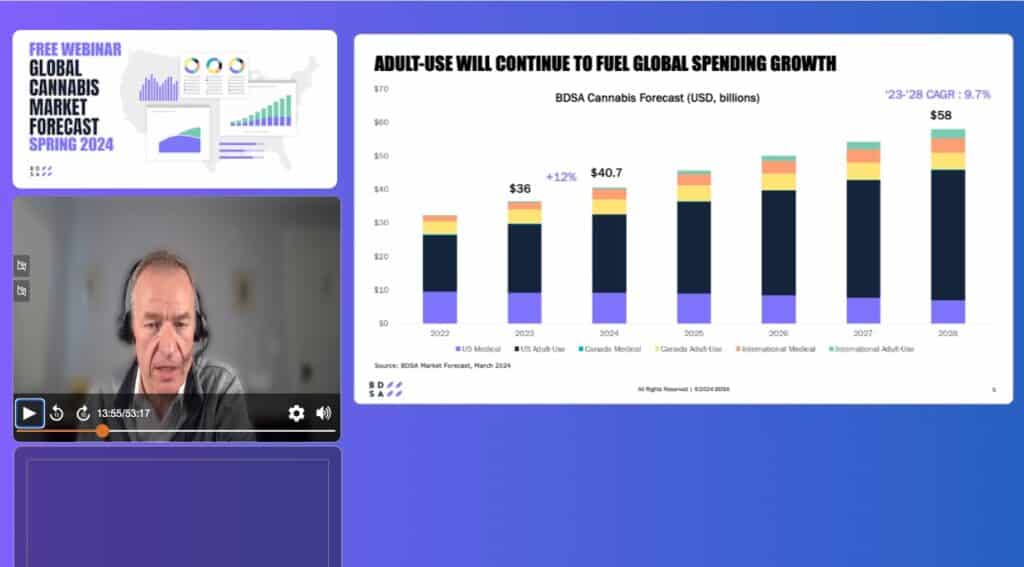The width and height of the screenshot is (1024, 567).
Task: Click the 13:55/53:17 time display
Action: (x=123, y=413)
